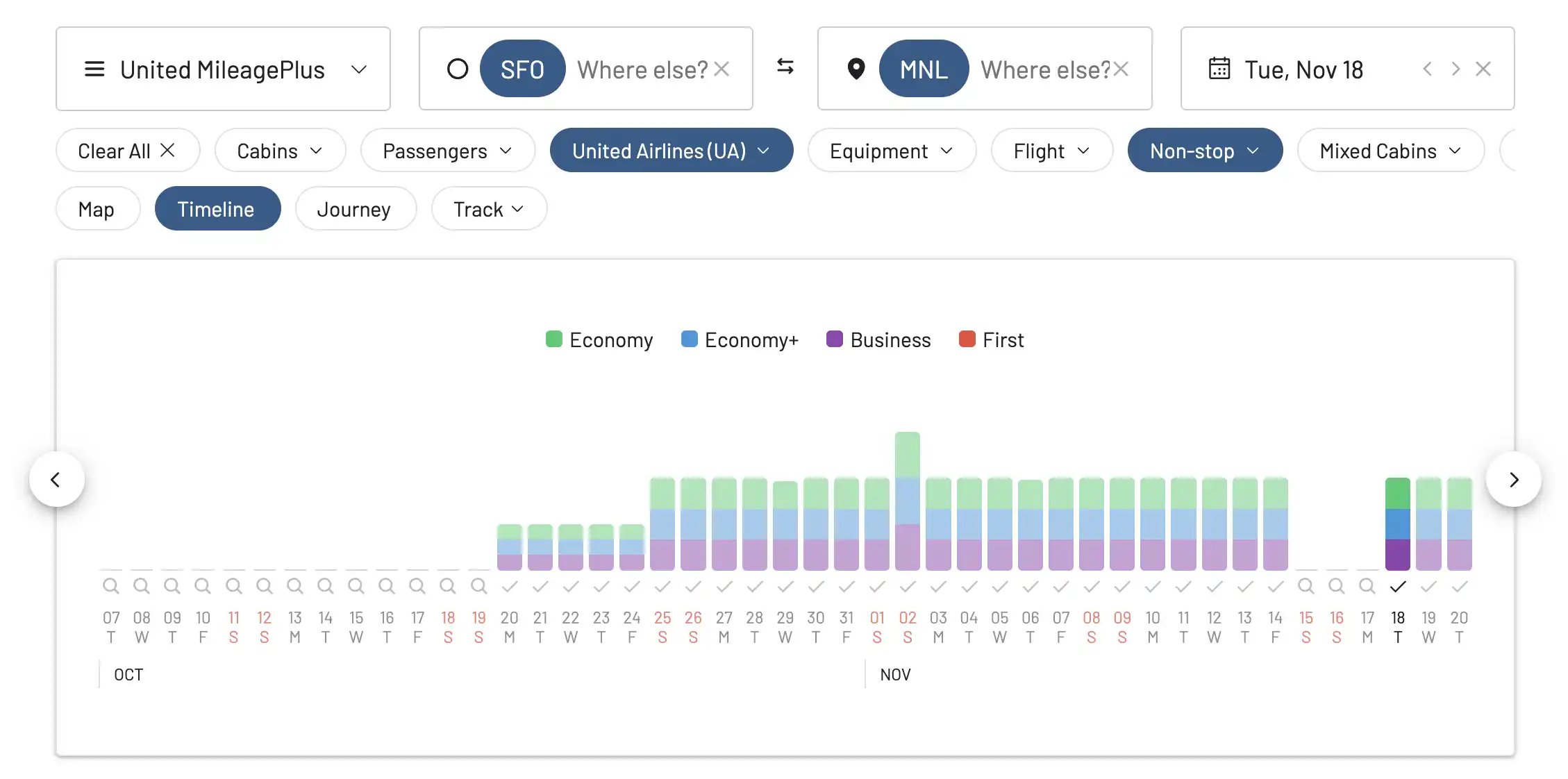Click search magnifier icon for Nov 16
Image resolution: width=1568 pixels, height=779 pixels.
click(1337, 587)
